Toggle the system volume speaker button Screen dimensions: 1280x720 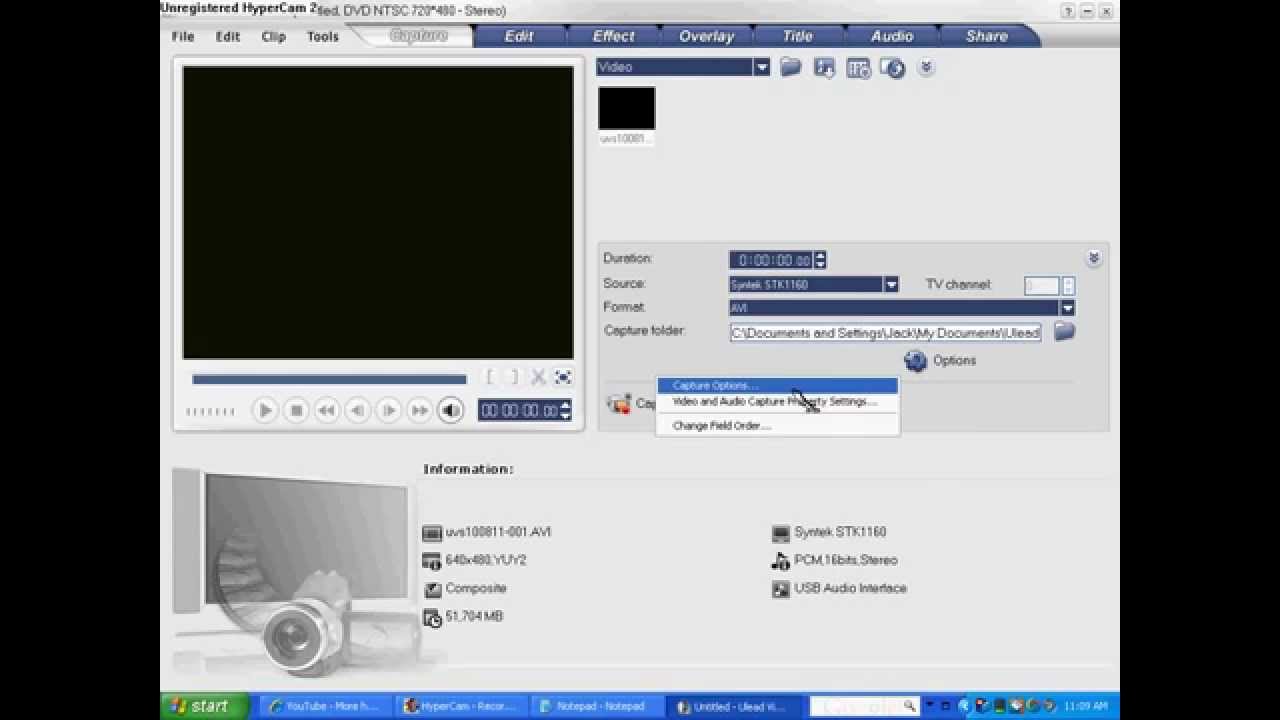[451, 410]
